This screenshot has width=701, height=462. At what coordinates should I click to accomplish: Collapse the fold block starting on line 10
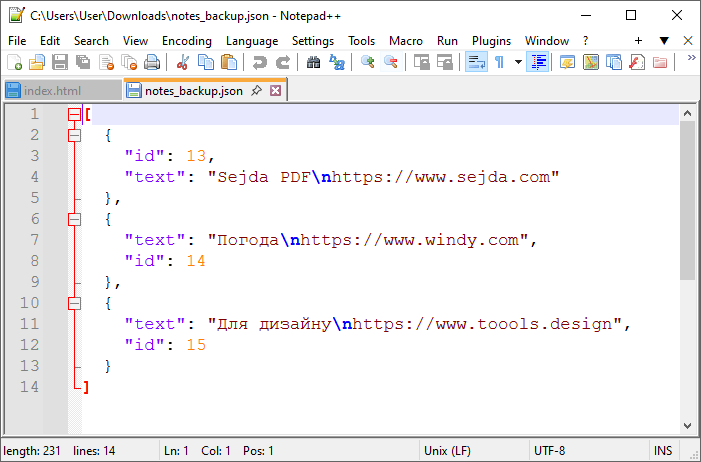(x=74, y=304)
